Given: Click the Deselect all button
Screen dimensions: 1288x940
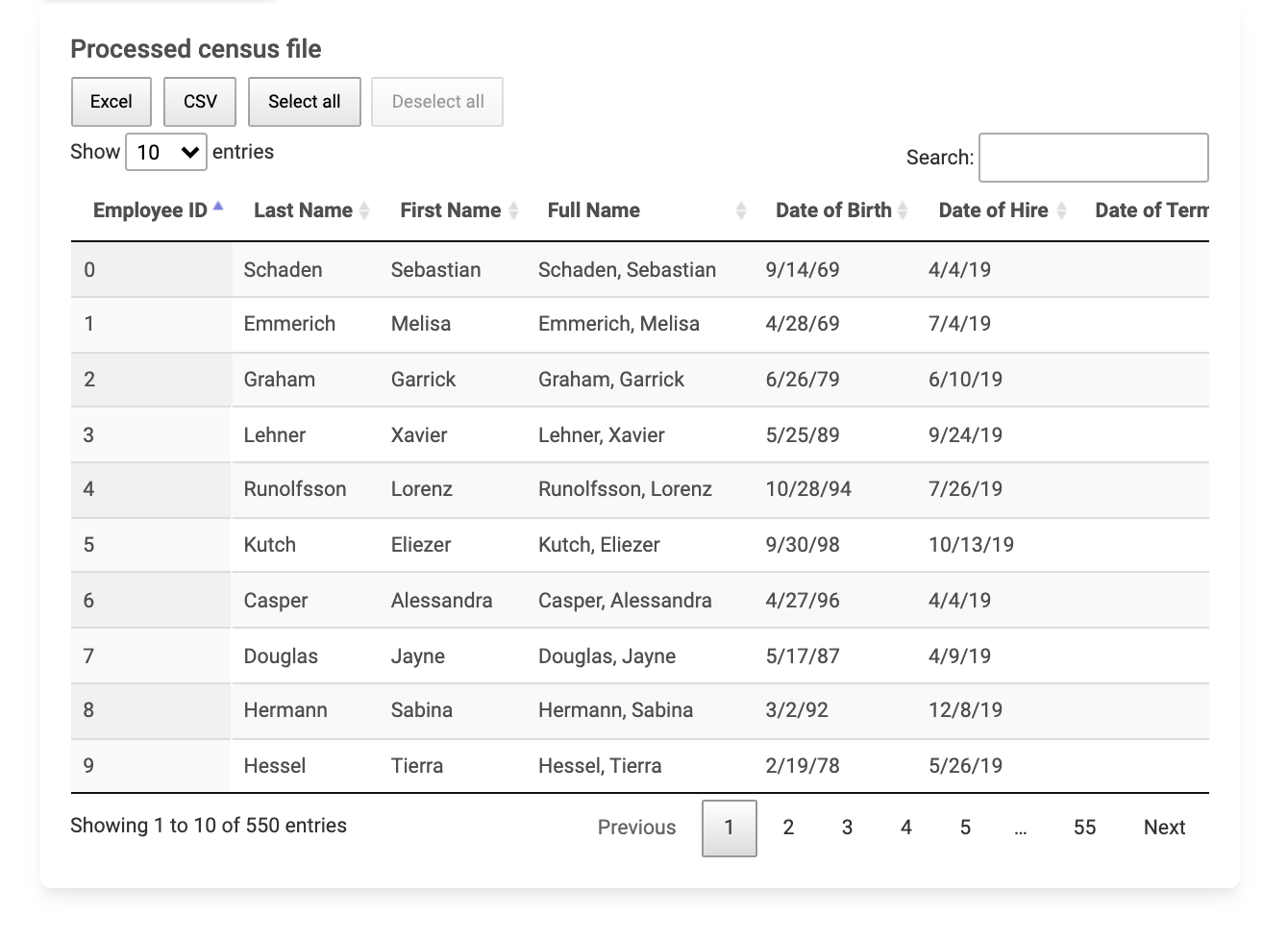Looking at the screenshot, I should pyautogui.click(x=437, y=102).
